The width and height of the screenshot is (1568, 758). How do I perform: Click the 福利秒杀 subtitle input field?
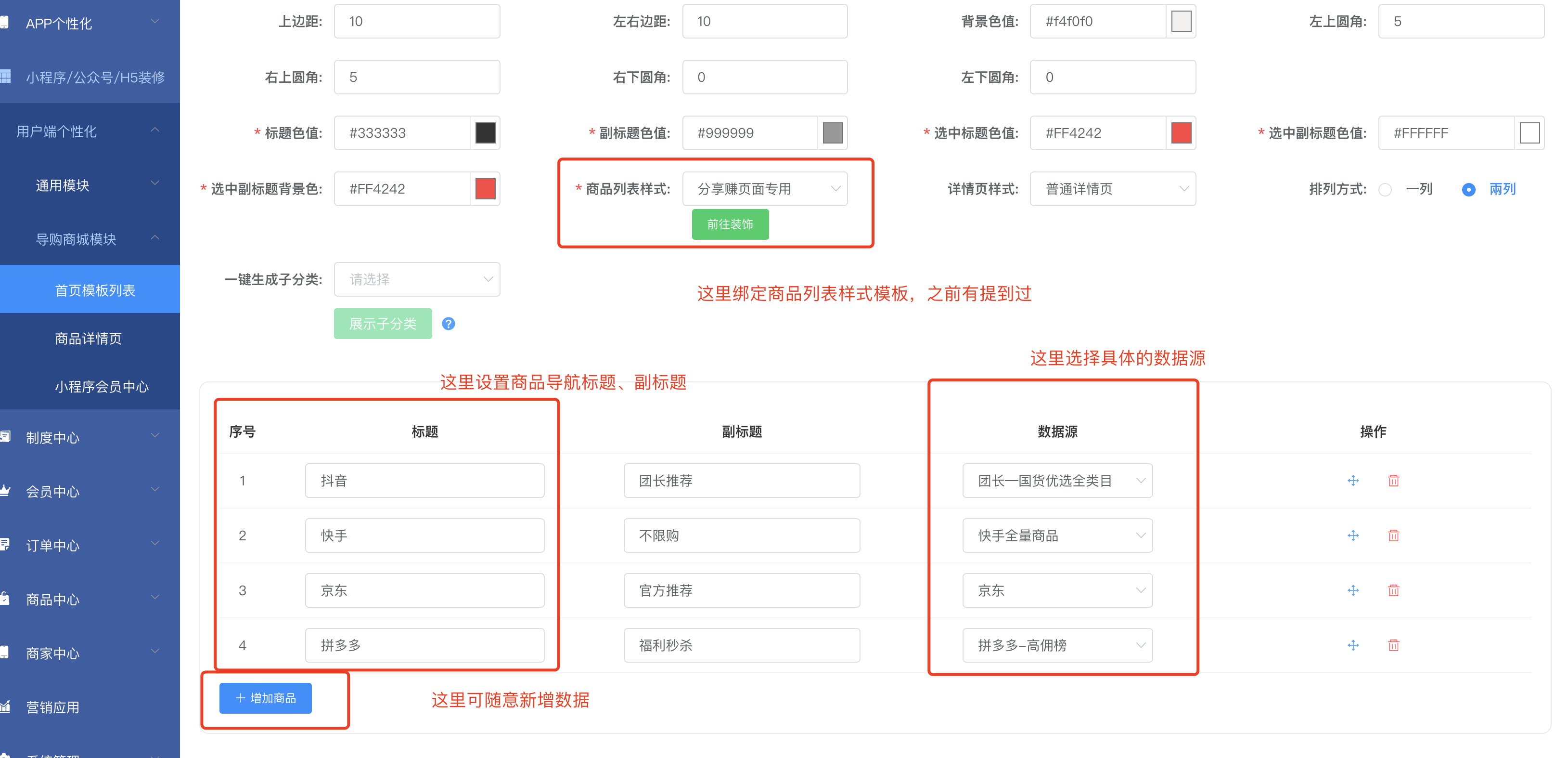click(741, 645)
